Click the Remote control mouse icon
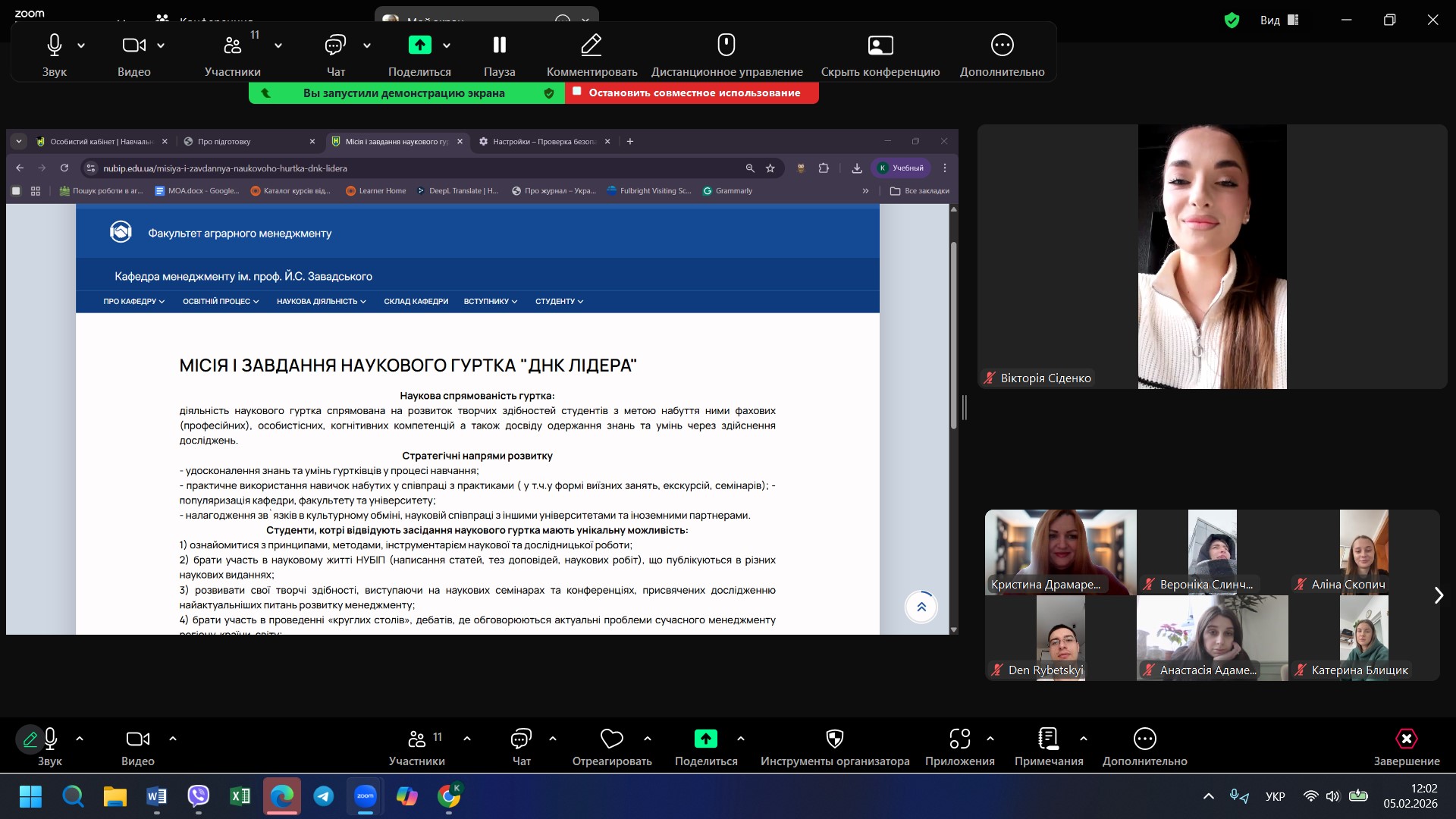Viewport: 1456px width, 819px height. point(726,45)
